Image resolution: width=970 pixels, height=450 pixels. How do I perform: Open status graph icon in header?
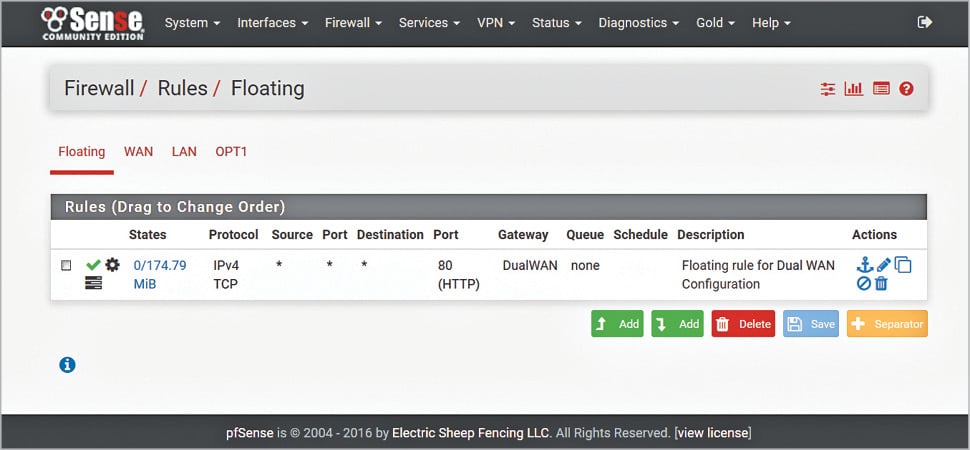pyautogui.click(x=854, y=89)
